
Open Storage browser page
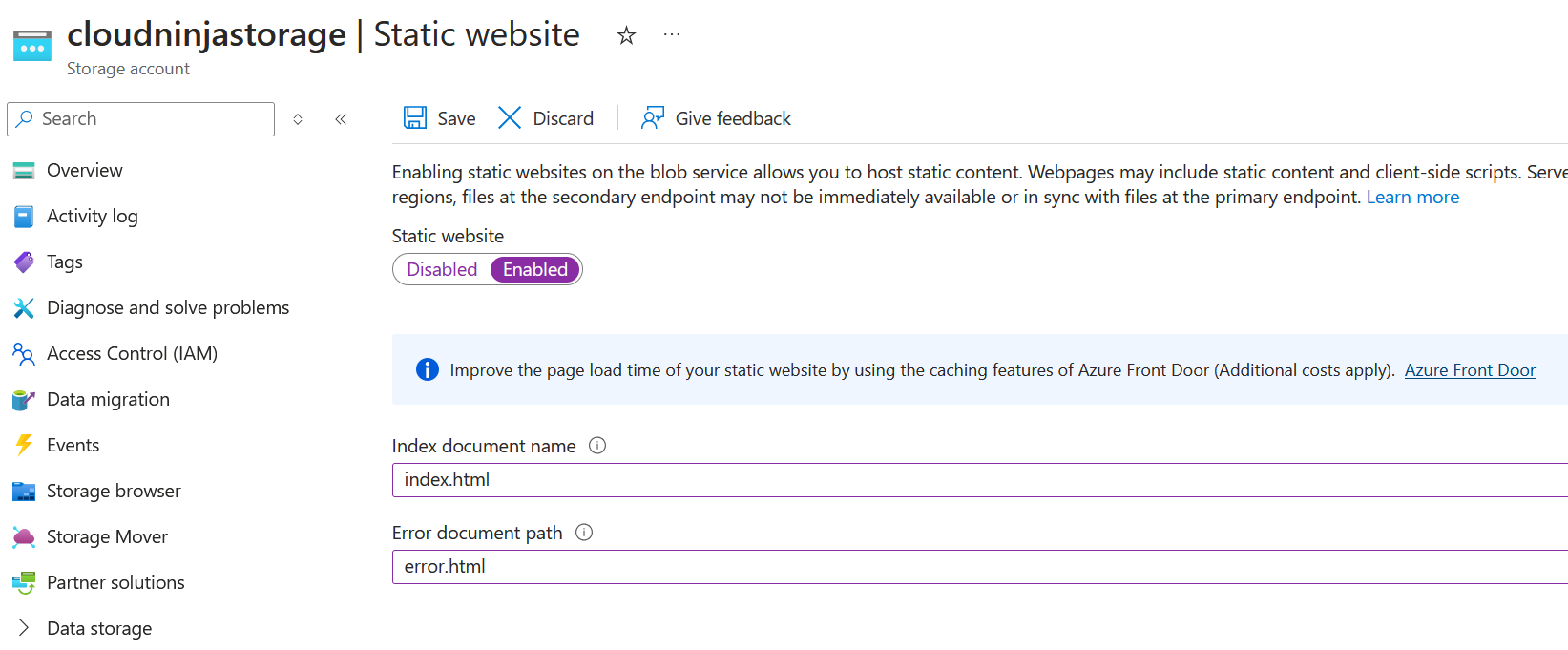pos(114,491)
